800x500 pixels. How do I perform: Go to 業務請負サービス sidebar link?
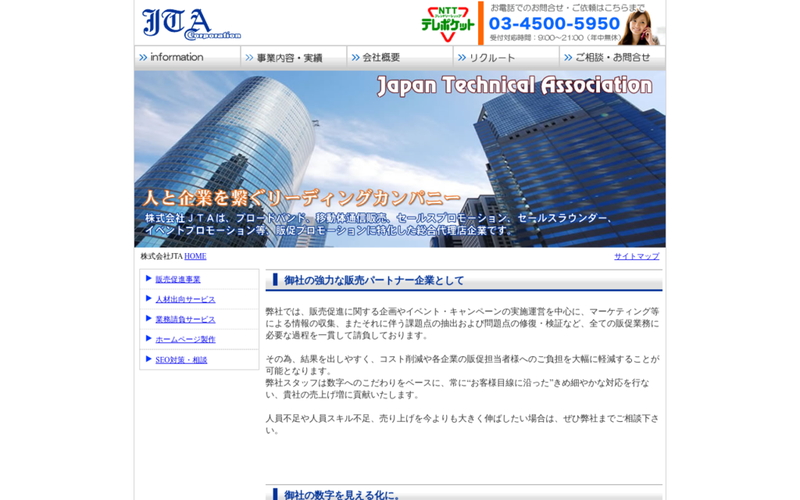click(185, 320)
